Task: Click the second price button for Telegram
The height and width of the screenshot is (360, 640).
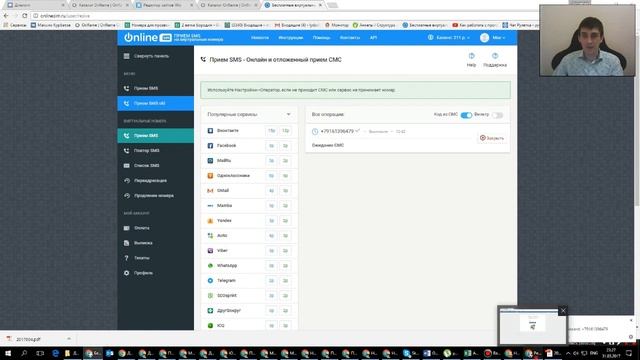Action: point(285,280)
